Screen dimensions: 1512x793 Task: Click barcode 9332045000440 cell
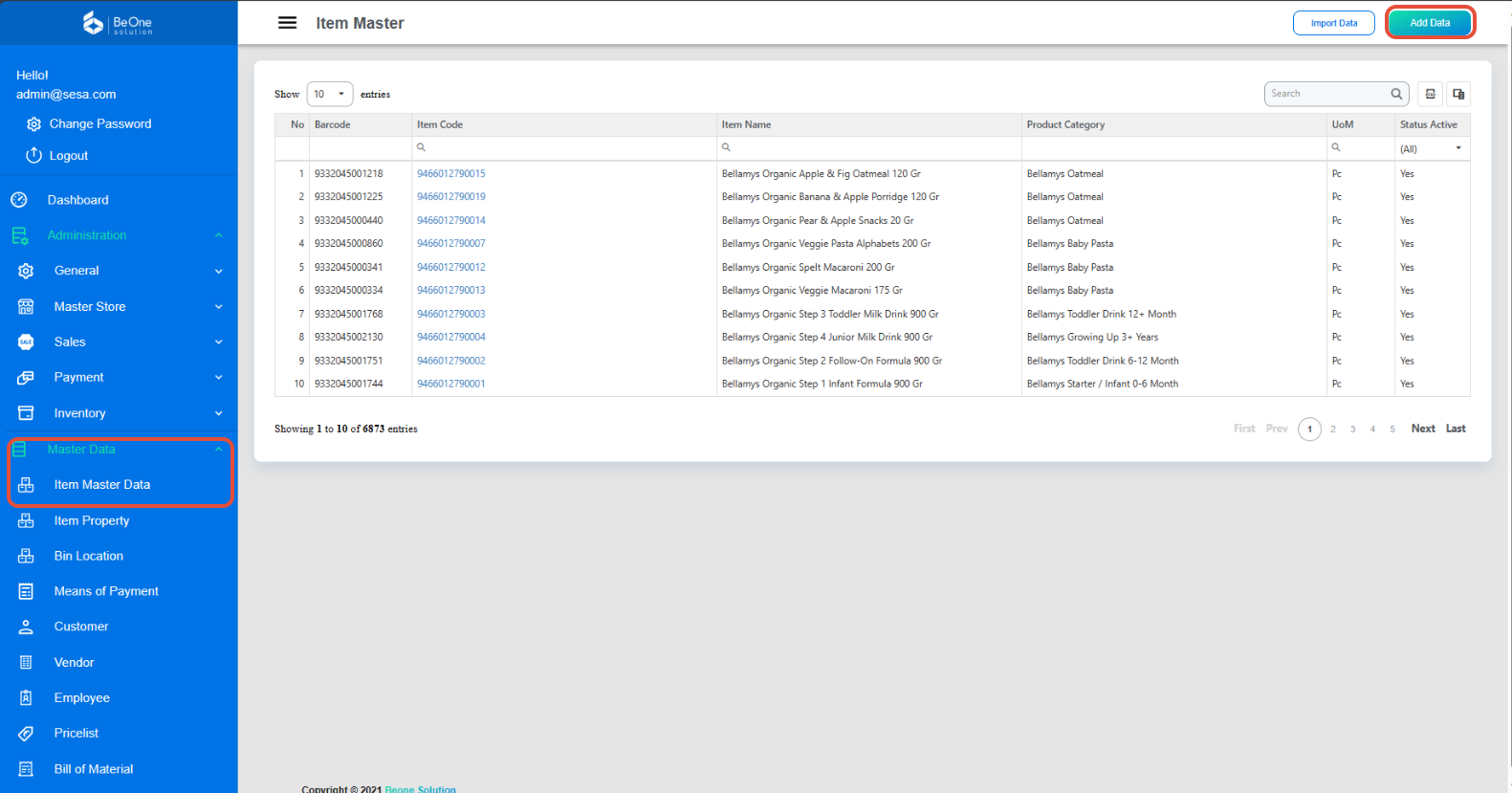[x=349, y=221]
